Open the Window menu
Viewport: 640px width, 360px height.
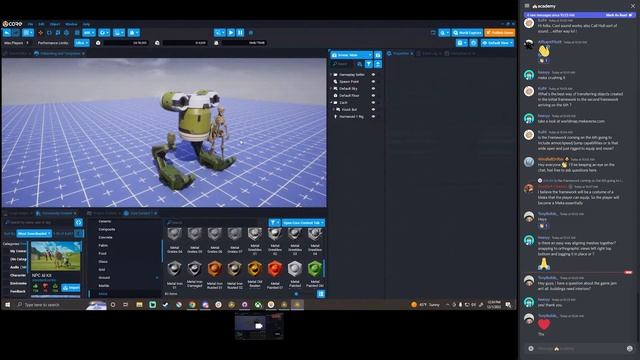(x=71, y=24)
